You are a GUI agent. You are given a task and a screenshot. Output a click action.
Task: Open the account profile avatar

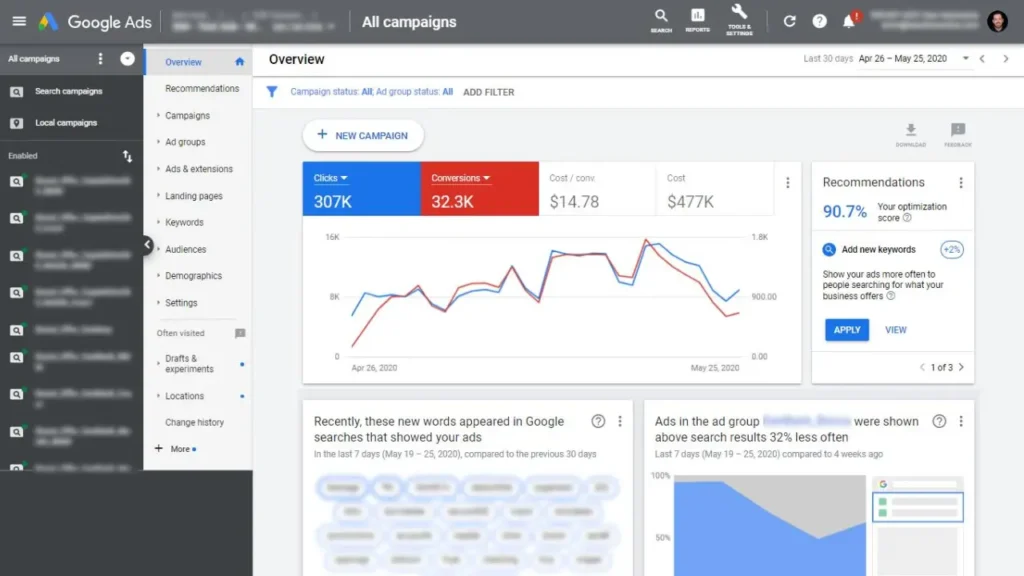pyautogui.click(x=997, y=22)
